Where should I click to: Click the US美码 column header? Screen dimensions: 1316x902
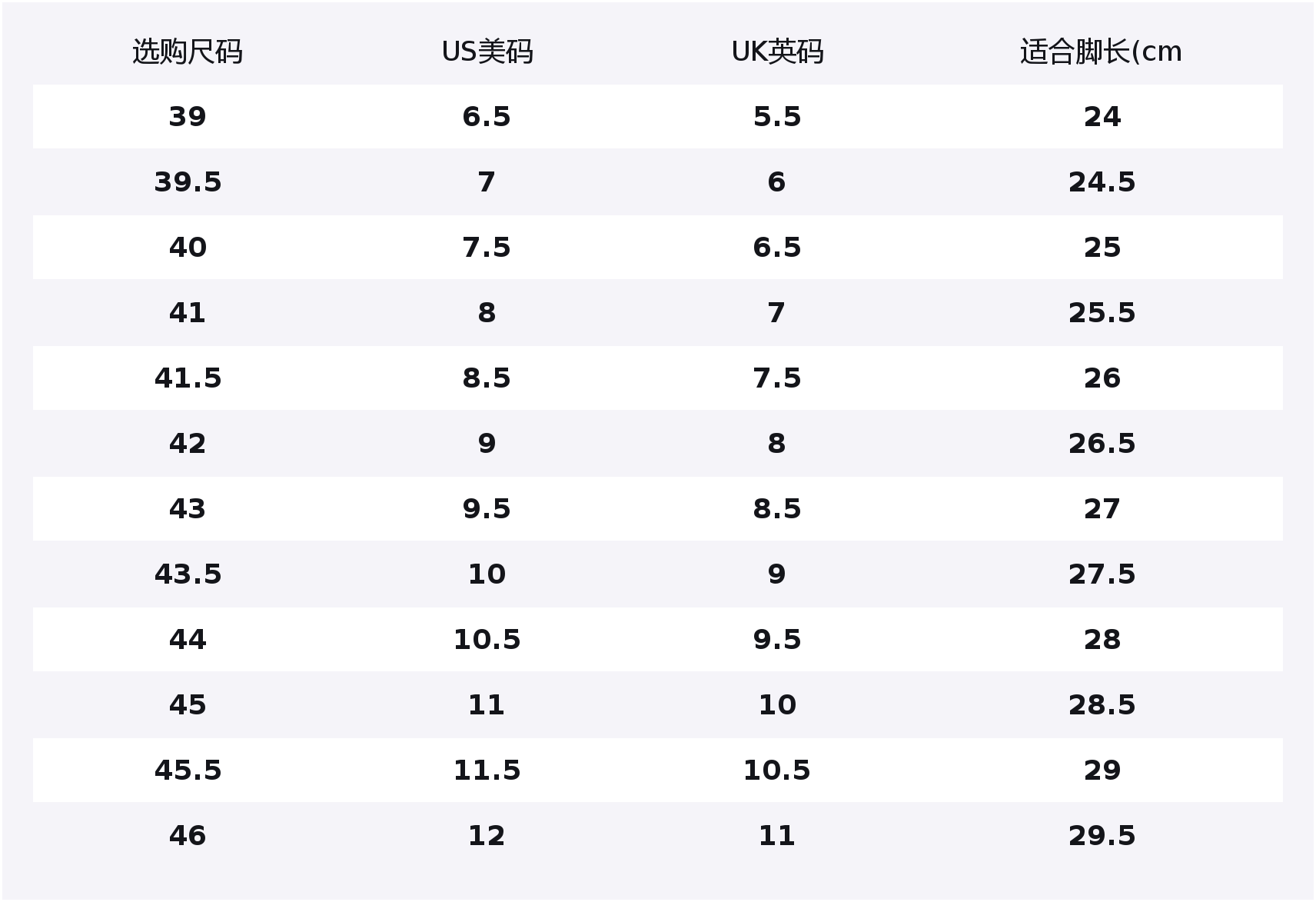tap(487, 52)
